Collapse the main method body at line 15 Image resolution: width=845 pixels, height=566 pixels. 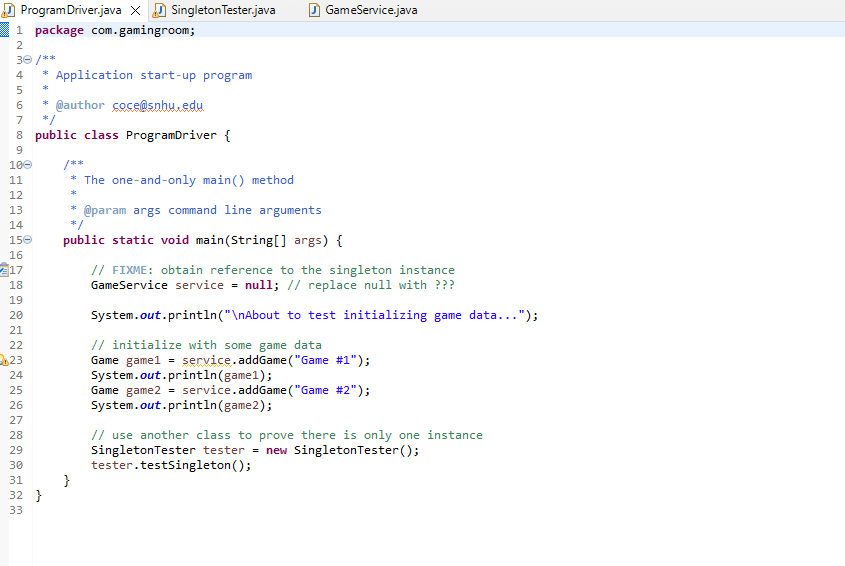coord(27,239)
